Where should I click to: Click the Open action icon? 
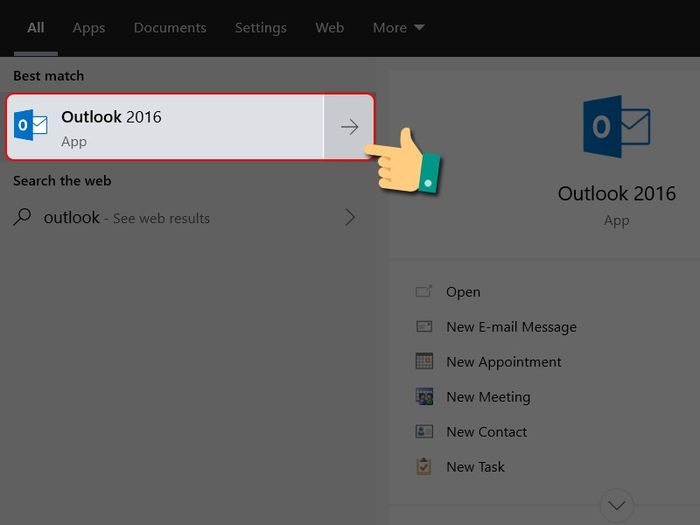[x=424, y=292]
